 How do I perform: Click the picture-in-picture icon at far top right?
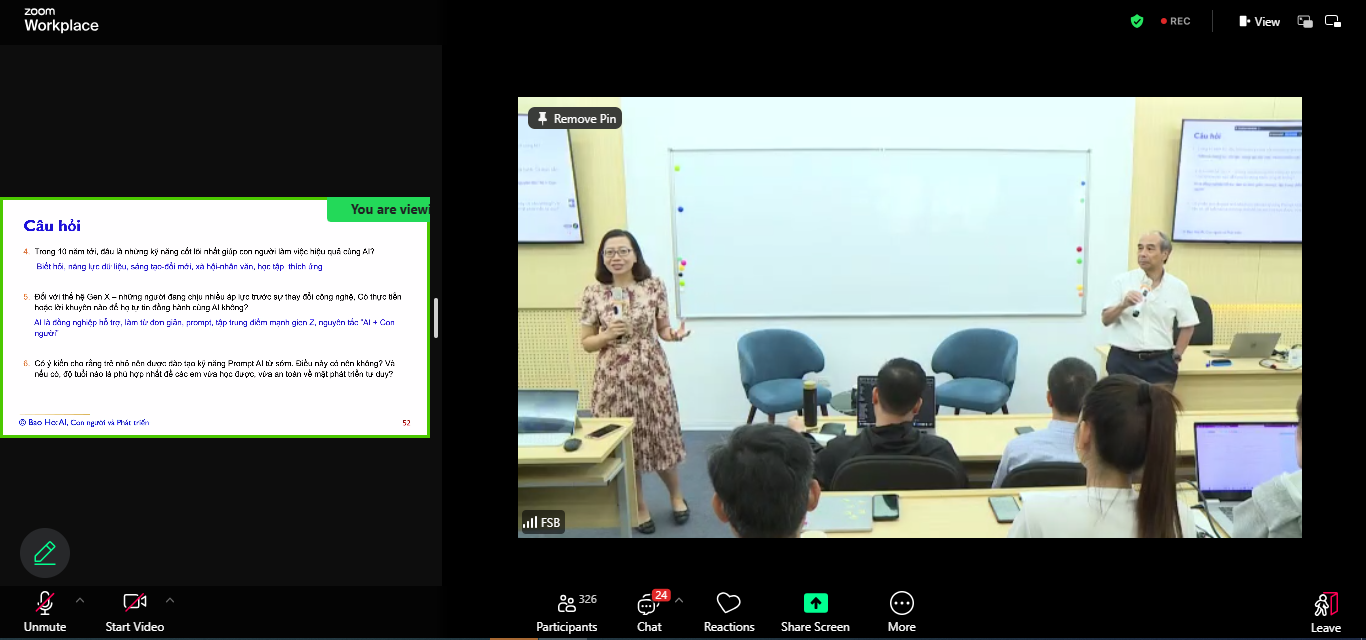tap(1333, 21)
